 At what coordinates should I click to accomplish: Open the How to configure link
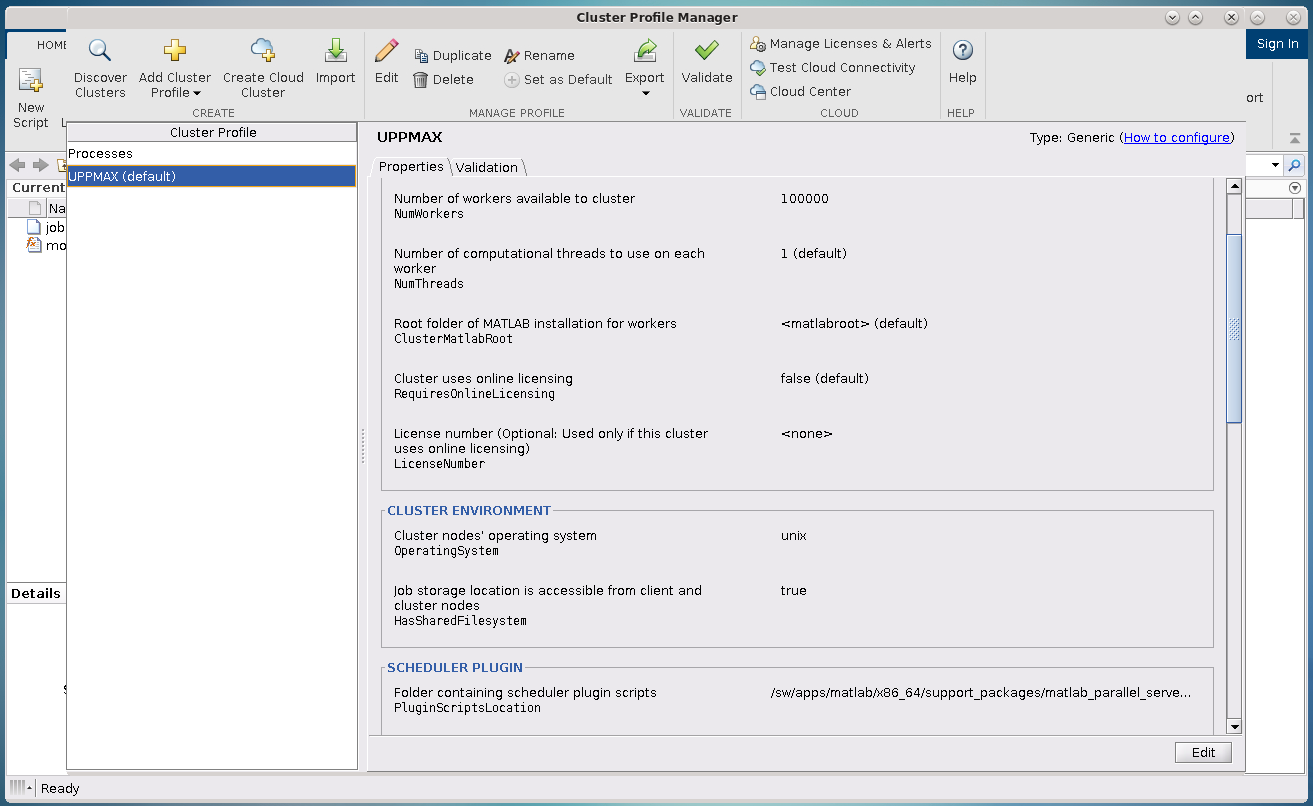click(x=1176, y=138)
